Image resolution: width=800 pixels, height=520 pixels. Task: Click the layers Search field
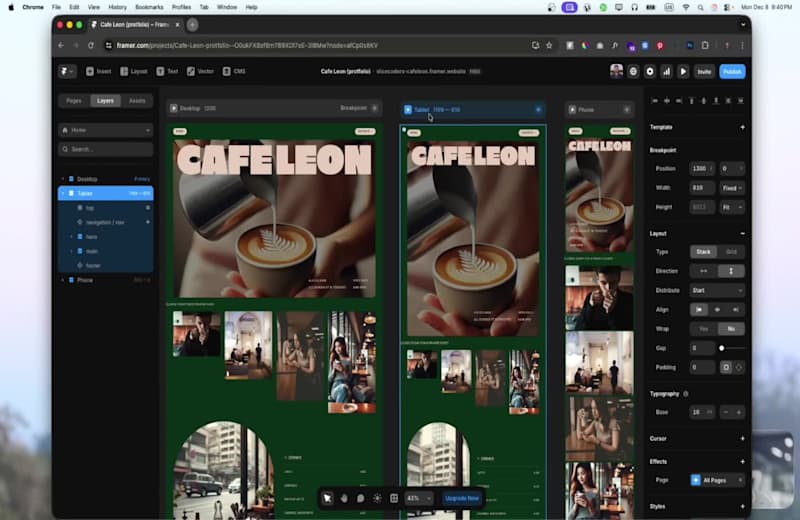[x=106, y=149]
